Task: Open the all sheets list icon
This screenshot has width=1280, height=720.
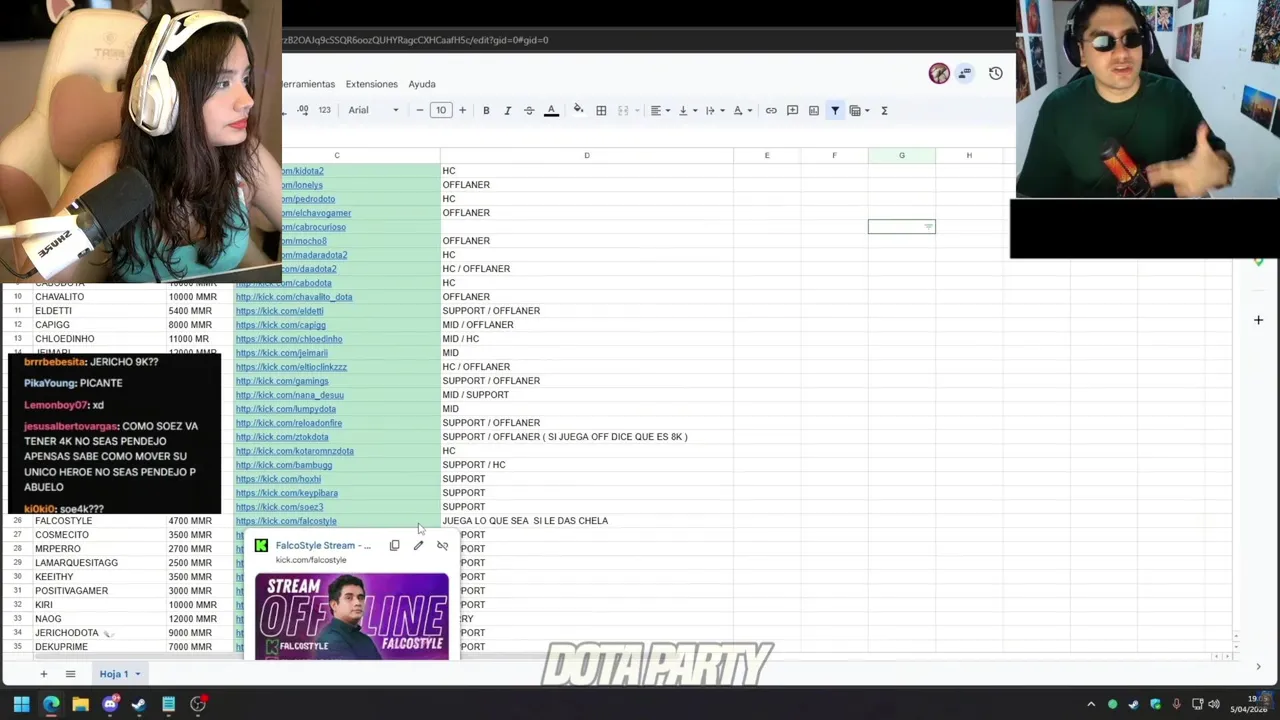Action: tap(70, 674)
